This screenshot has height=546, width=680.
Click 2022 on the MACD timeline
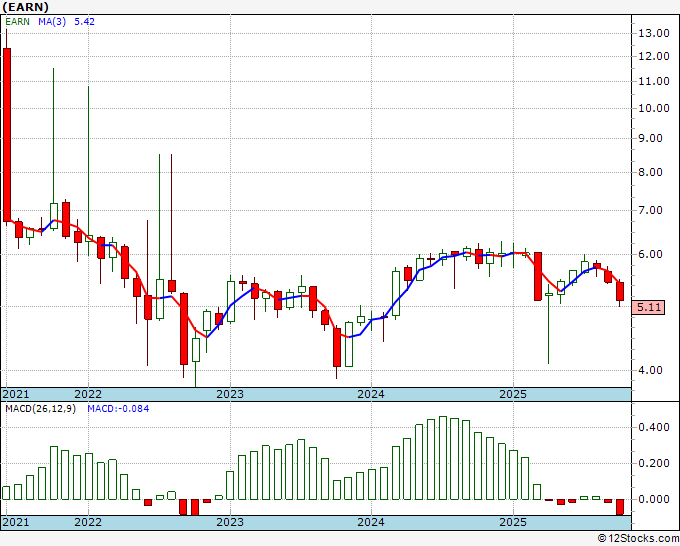click(88, 522)
